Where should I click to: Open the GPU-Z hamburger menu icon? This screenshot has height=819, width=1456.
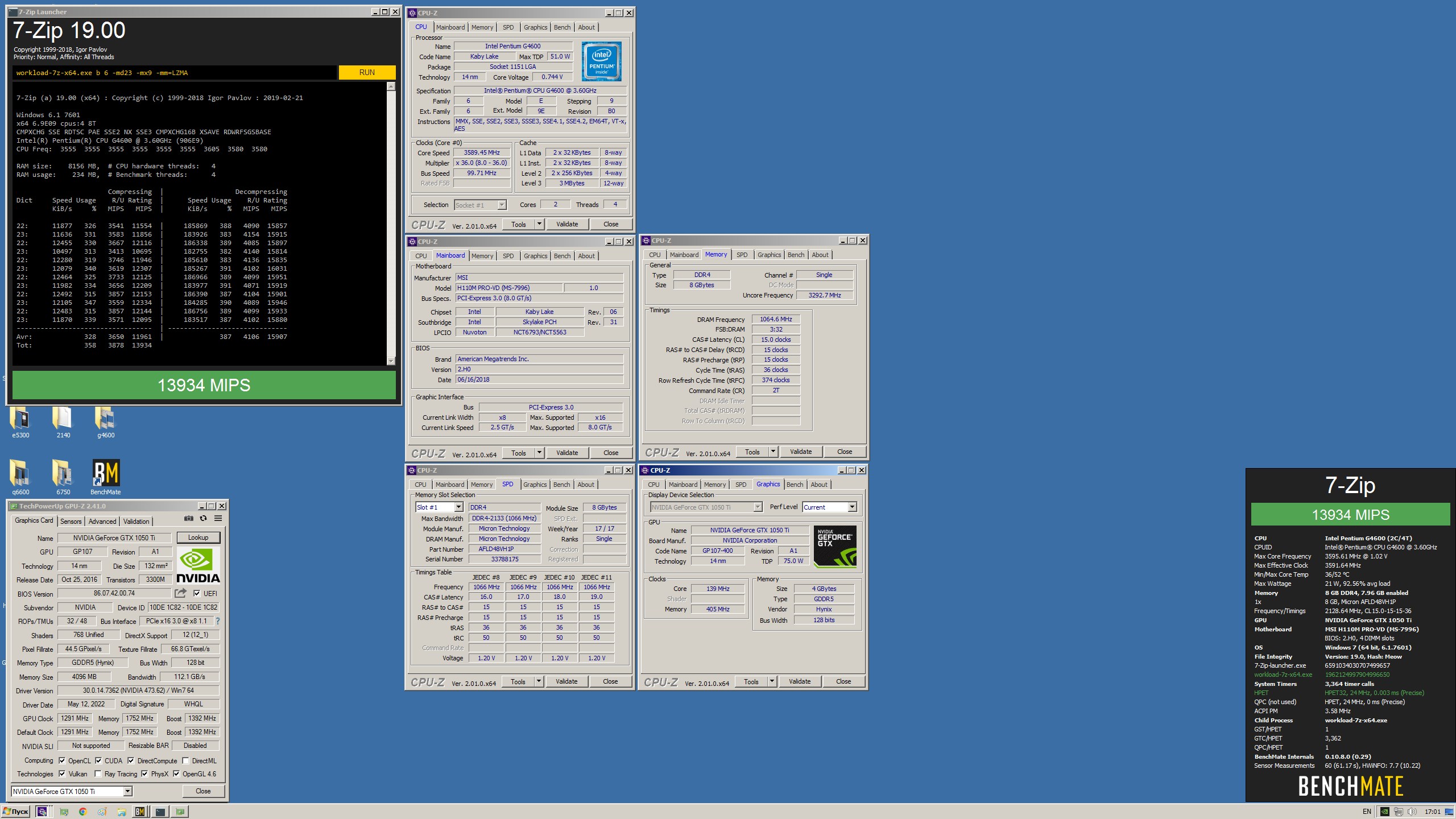pyautogui.click(x=218, y=518)
